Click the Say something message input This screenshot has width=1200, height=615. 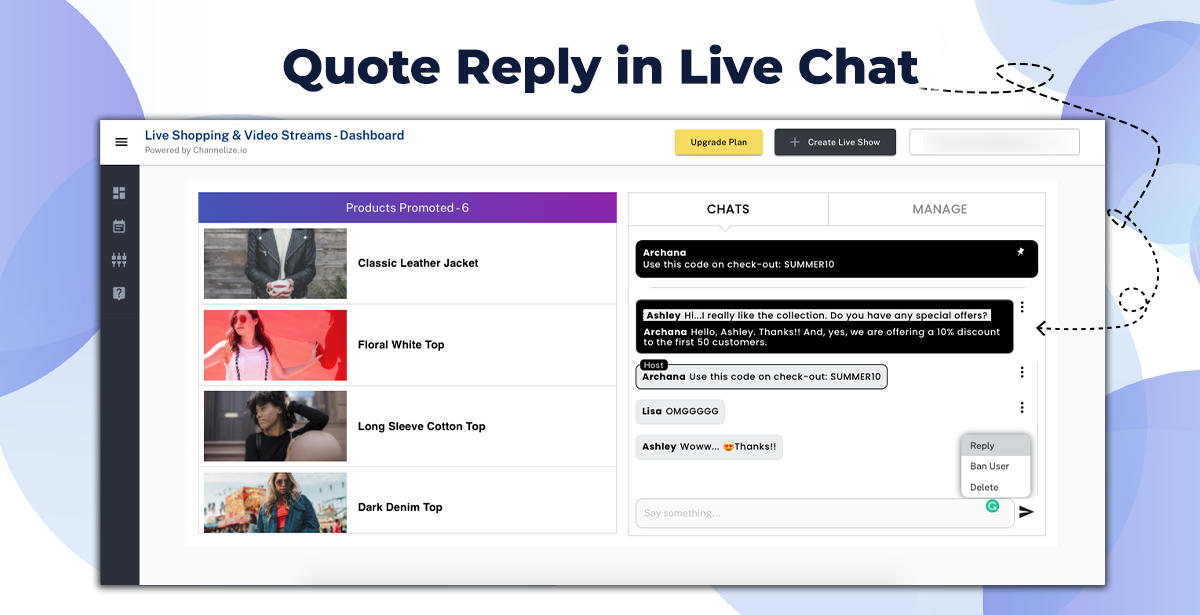pyautogui.click(x=825, y=513)
